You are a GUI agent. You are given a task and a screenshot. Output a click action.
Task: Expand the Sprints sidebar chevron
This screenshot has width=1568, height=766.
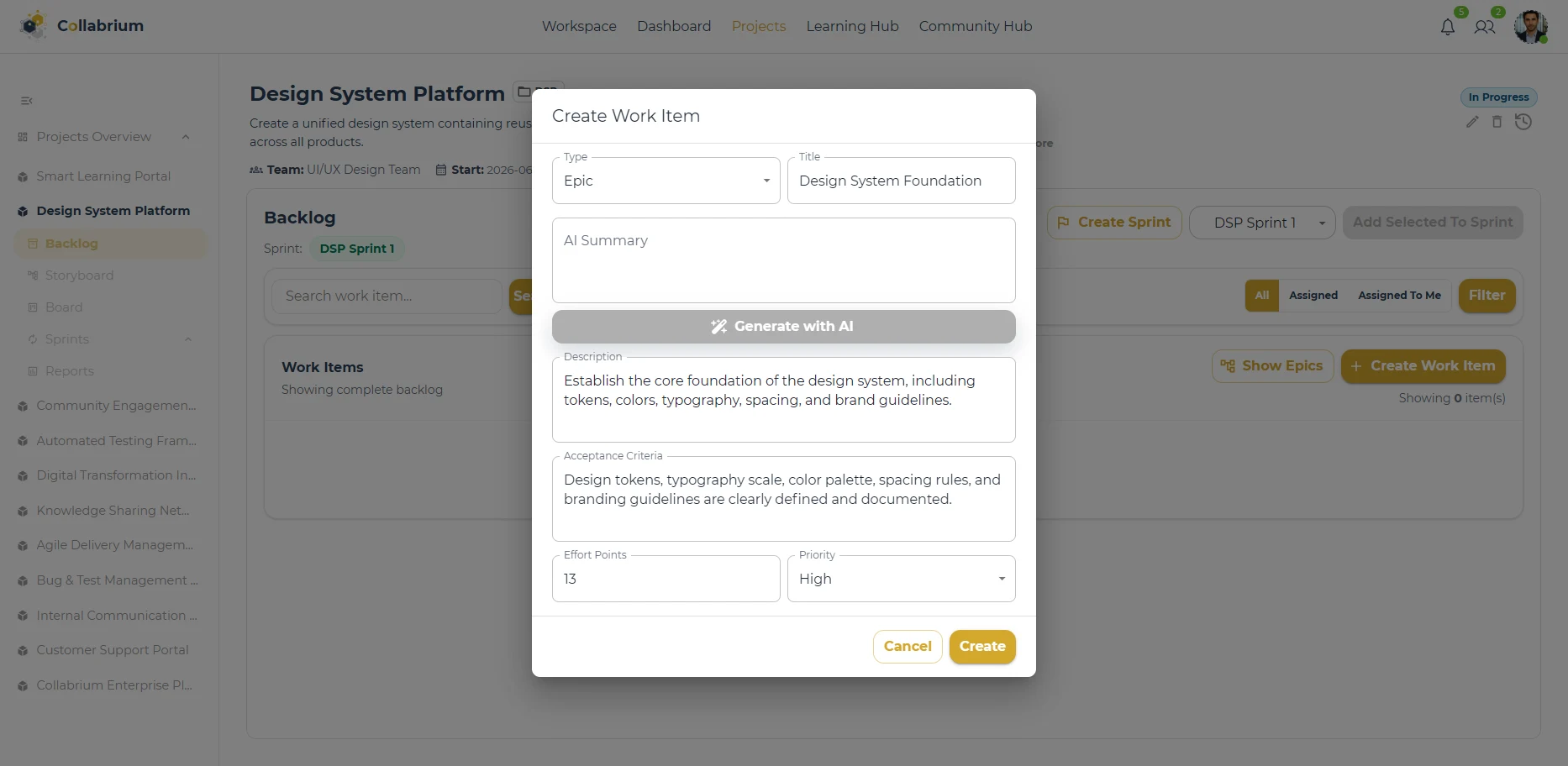(x=188, y=339)
